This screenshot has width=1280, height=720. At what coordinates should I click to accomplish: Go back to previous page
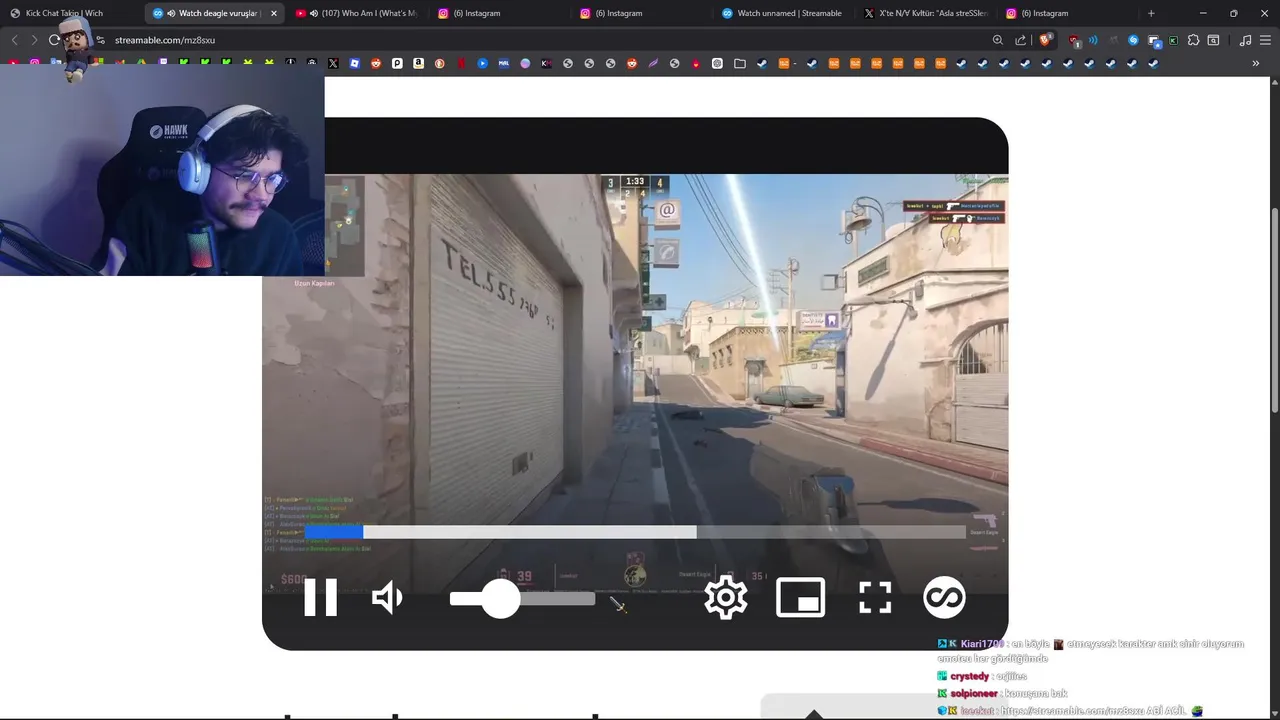[14, 40]
